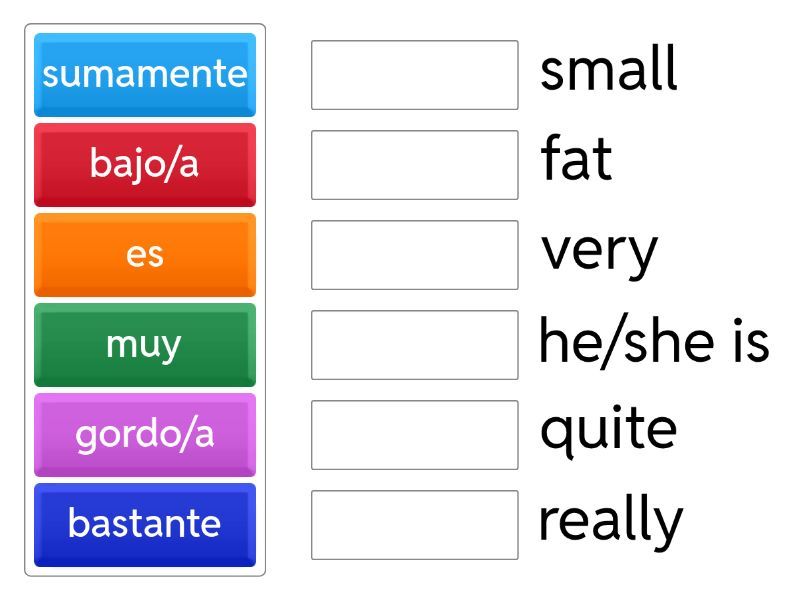
Task: Select the blue 'sumamente' word tile
Action: tap(145, 75)
